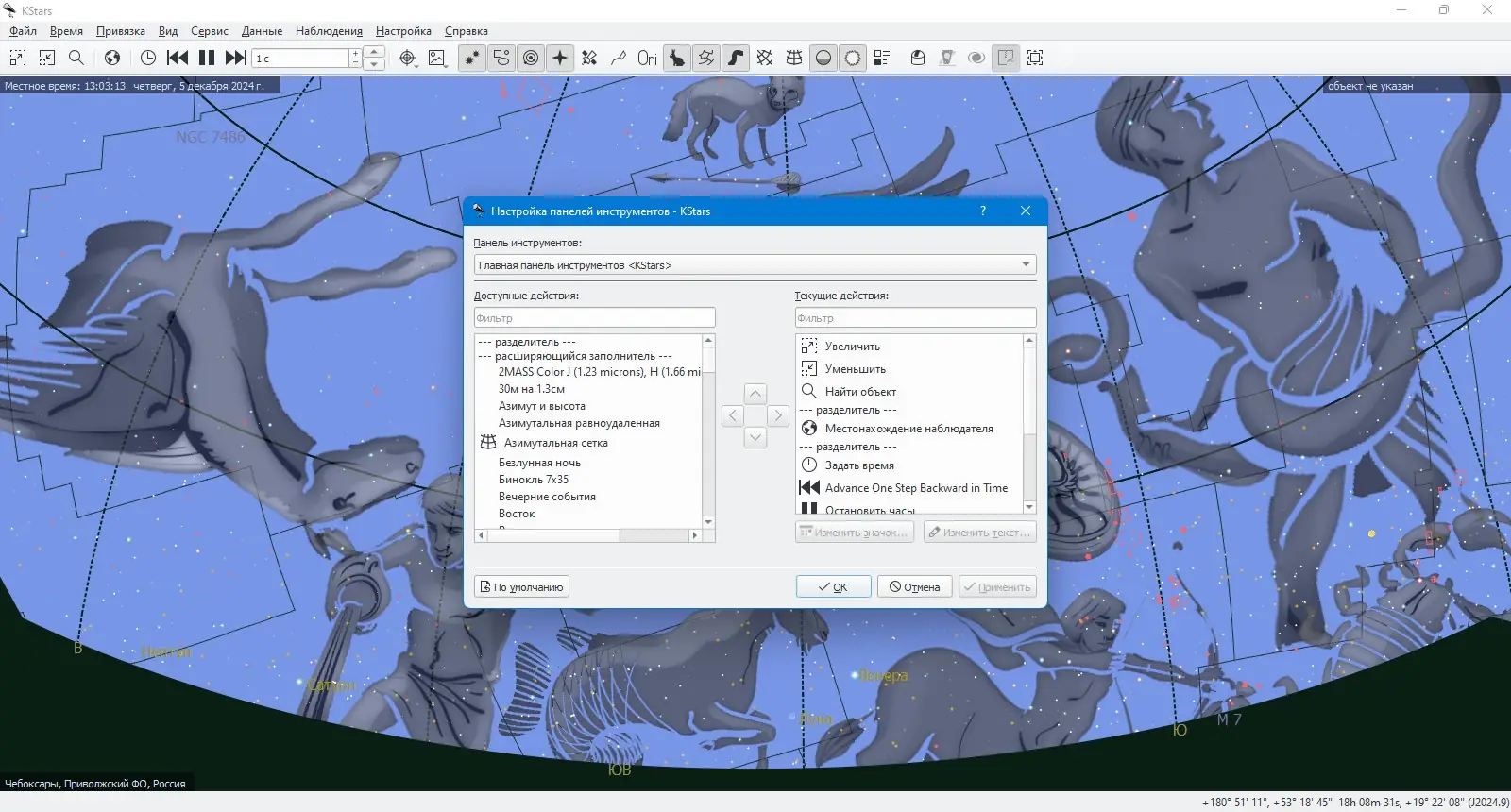The height and width of the screenshot is (812, 1511).
Task: Cancel the dialog with the Отмена button
Action: (x=915, y=587)
